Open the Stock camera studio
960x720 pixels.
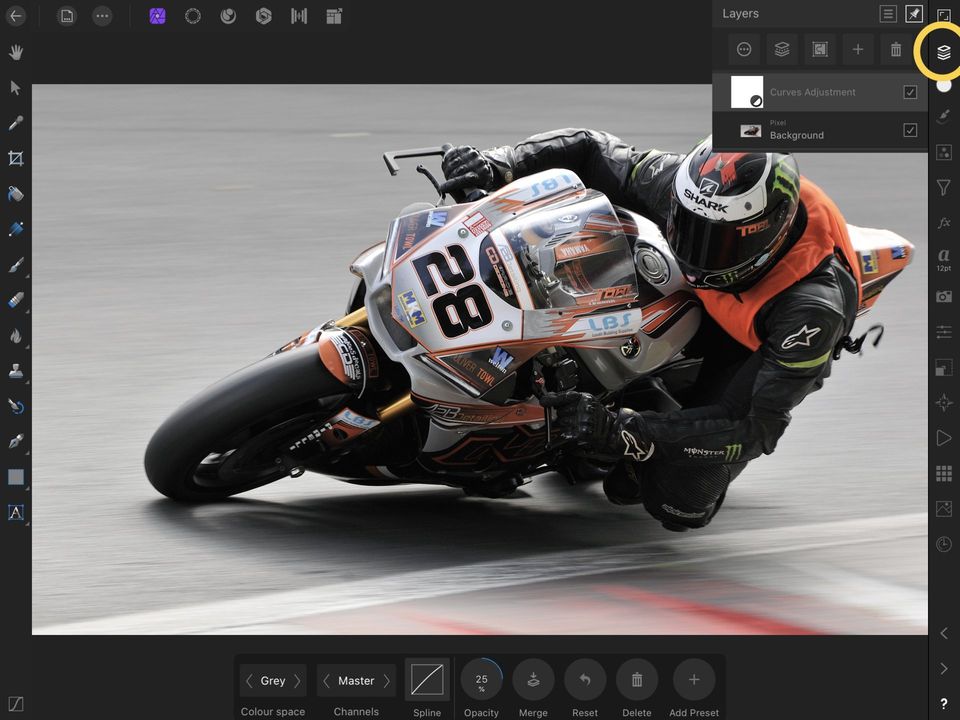coord(943,296)
